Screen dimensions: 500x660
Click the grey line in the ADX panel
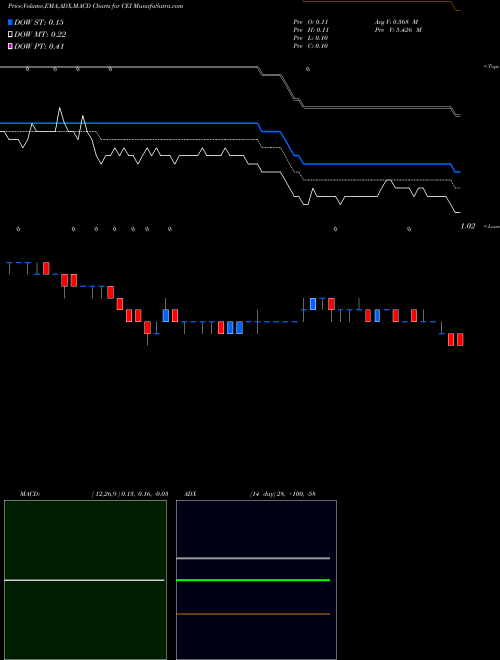pyautogui.click(x=253, y=558)
